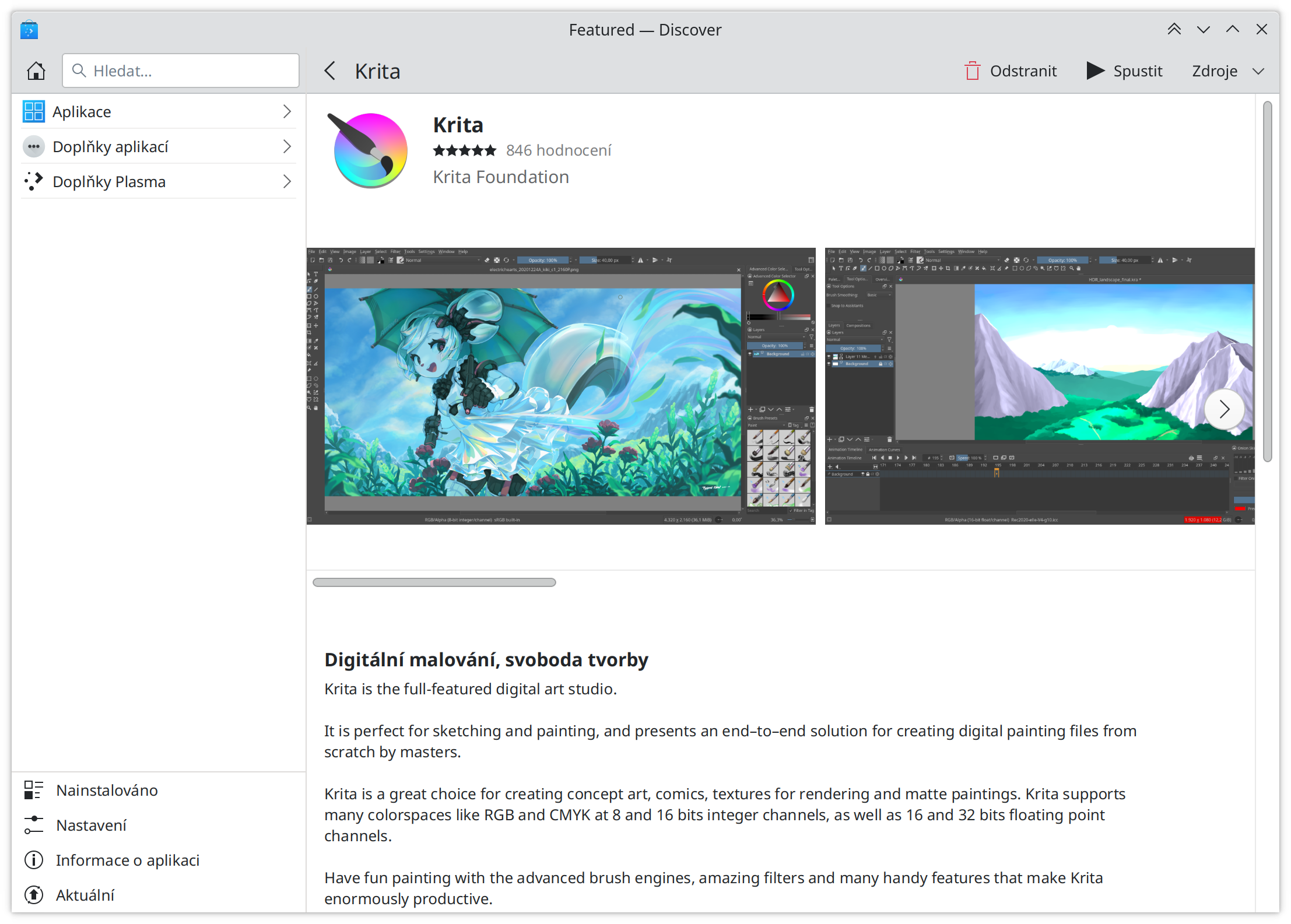Open the Nainstalováno page
Image resolution: width=1291 pixels, height=924 pixels.
(158, 791)
